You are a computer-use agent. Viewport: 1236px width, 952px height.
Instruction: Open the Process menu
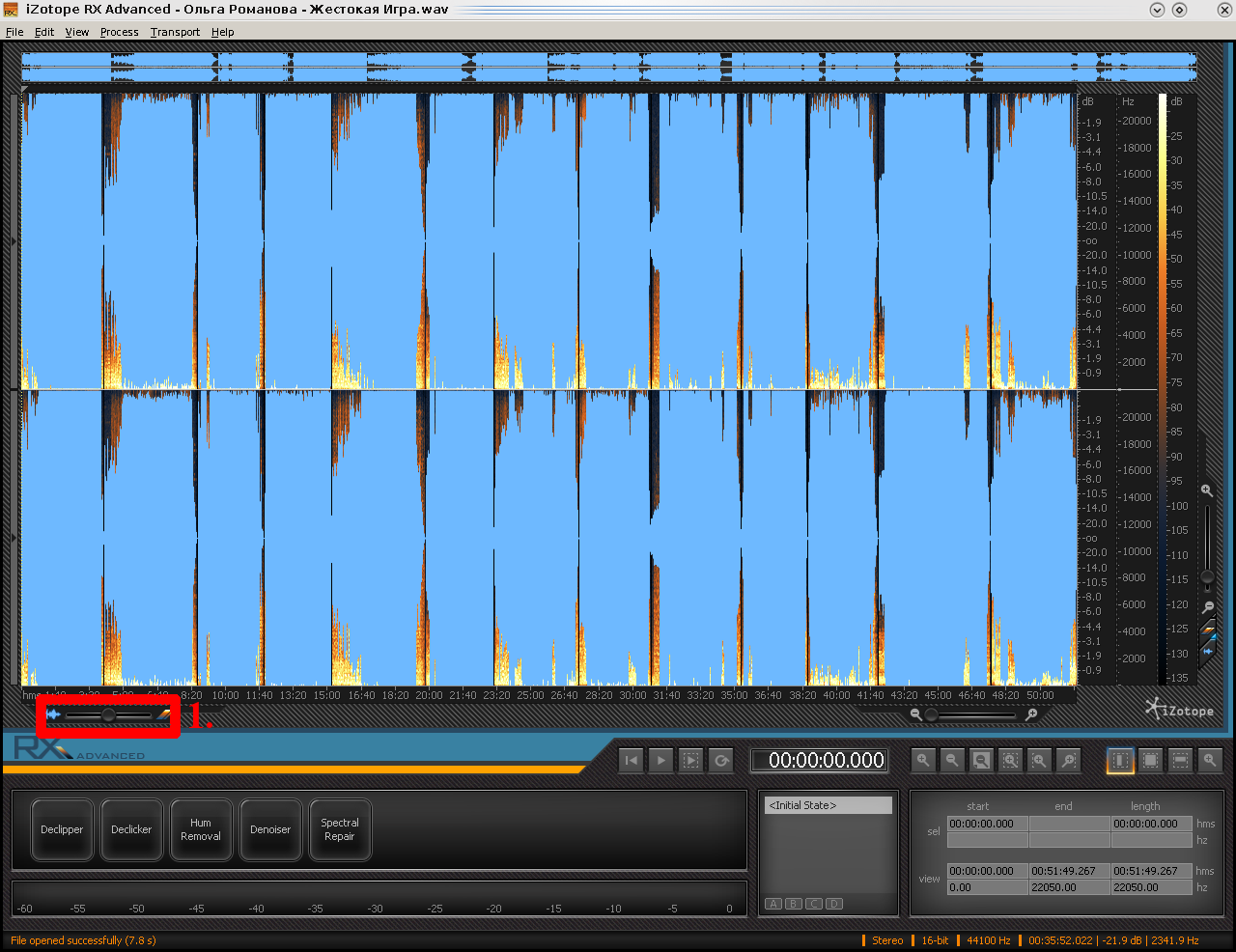pos(120,32)
